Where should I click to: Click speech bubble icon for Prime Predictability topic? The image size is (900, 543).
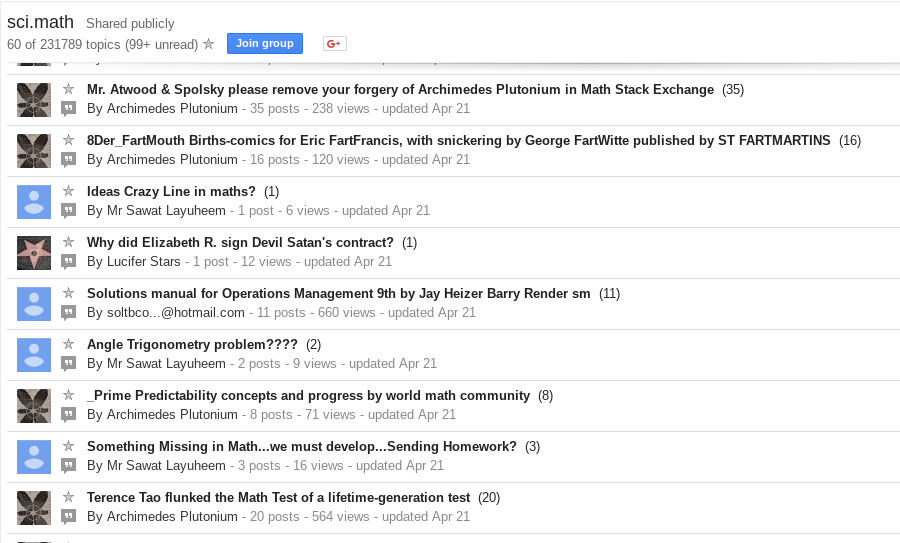(x=68, y=414)
